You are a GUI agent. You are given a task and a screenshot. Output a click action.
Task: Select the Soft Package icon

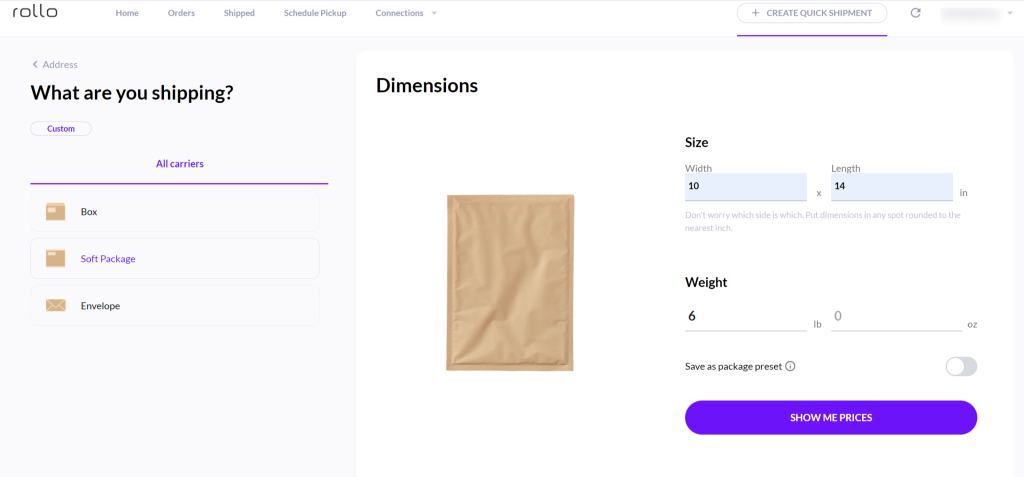[55, 259]
